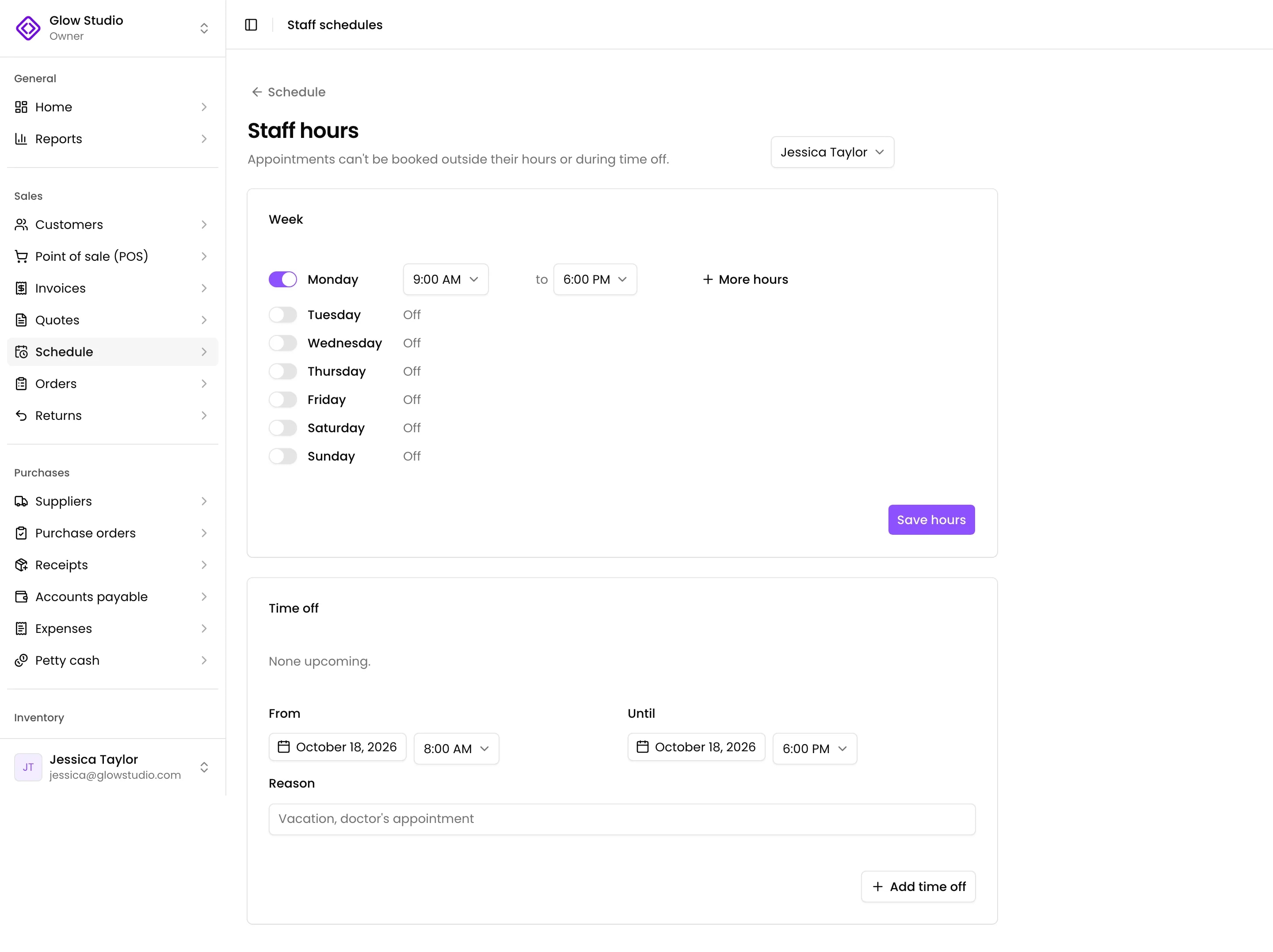Click the Returns undo arrow icon
Viewport: 1273px width, 952px height.
click(x=21, y=415)
